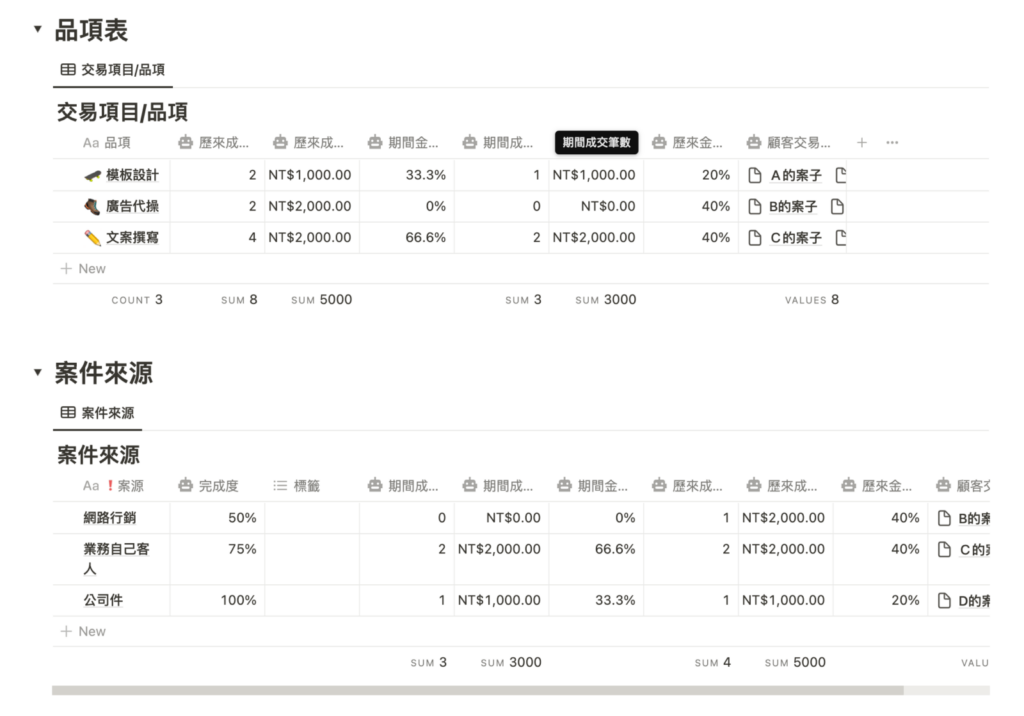This screenshot has height=716, width=1024.
Task: Select the 33.3% cell of 模板設計
Action: click(x=407, y=175)
